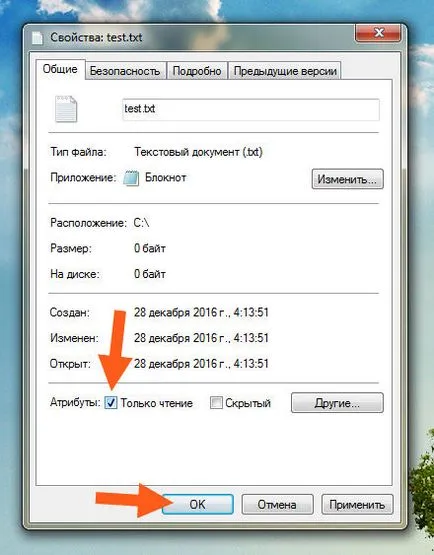Close the properties dialog window
This screenshot has width=434, height=555.
click(x=378, y=33)
